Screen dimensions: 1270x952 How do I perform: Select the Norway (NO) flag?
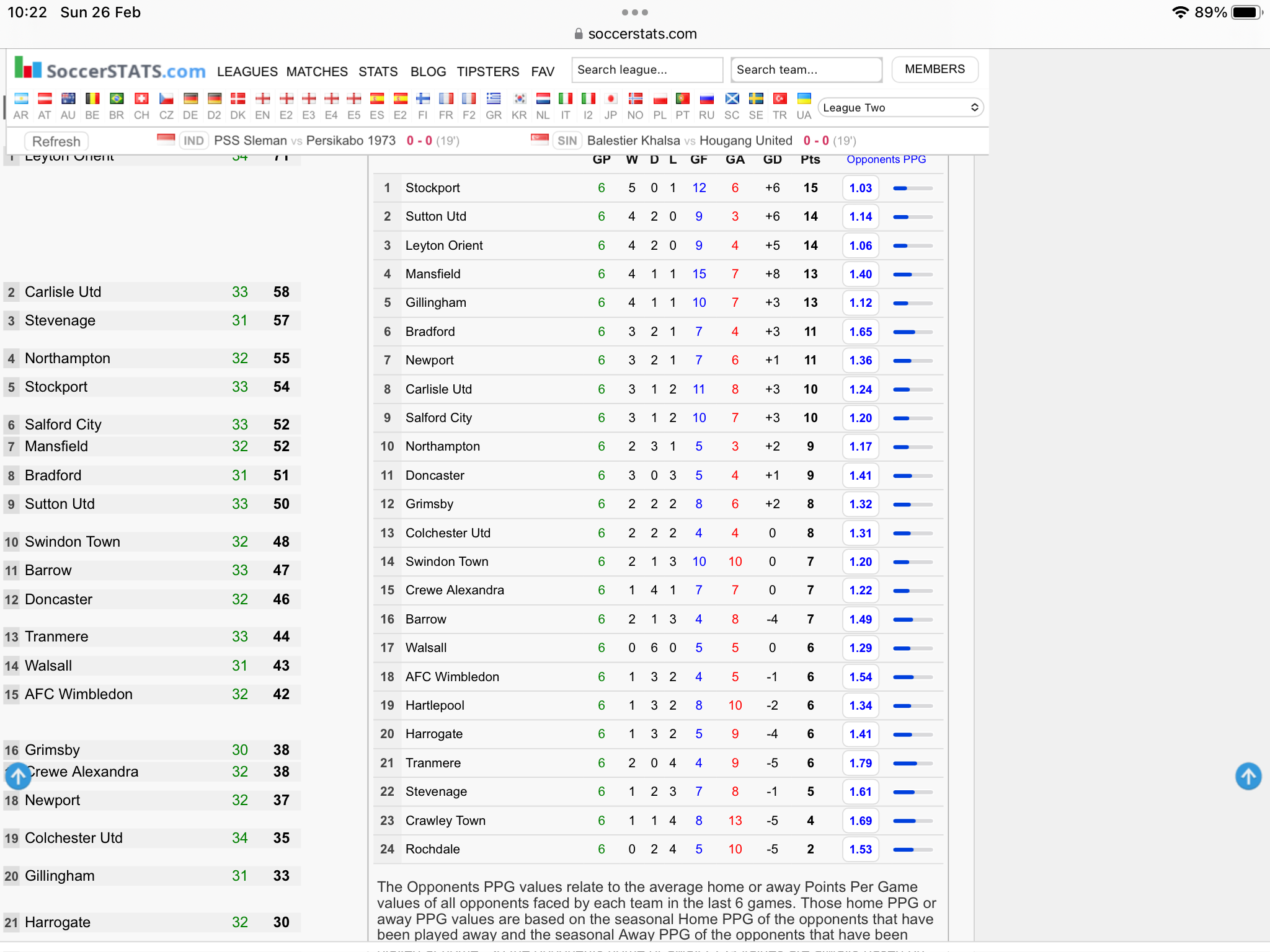[636, 99]
